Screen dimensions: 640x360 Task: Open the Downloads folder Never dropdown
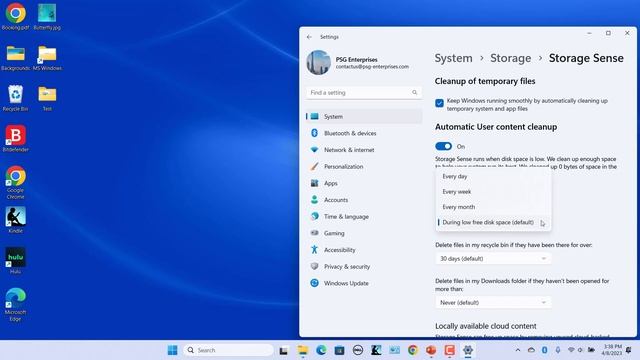click(493, 302)
